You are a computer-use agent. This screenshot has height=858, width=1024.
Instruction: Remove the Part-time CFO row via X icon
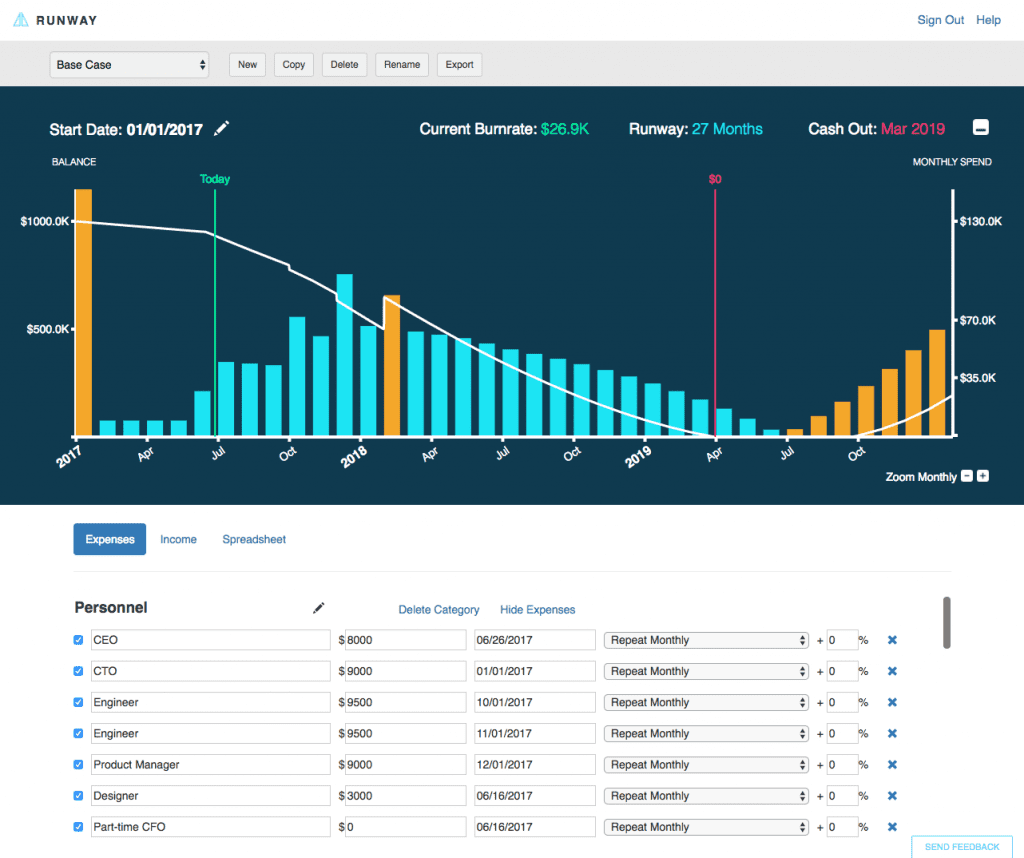(891, 826)
